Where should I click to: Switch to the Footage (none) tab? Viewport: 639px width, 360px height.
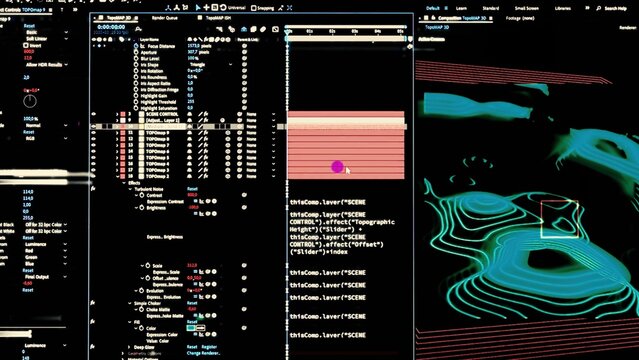pyautogui.click(x=520, y=18)
